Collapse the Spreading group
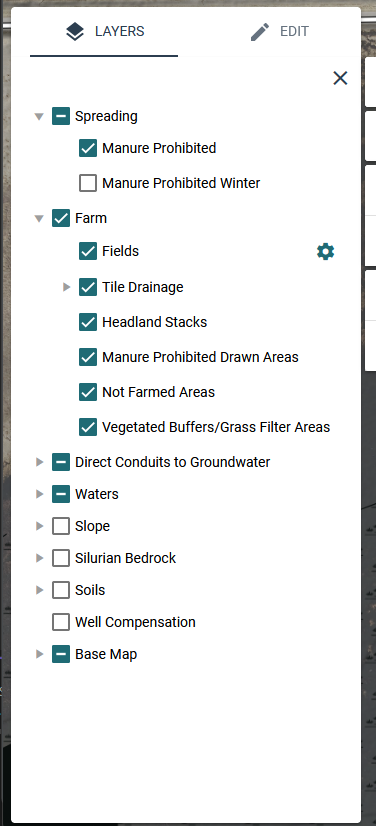 (39, 116)
